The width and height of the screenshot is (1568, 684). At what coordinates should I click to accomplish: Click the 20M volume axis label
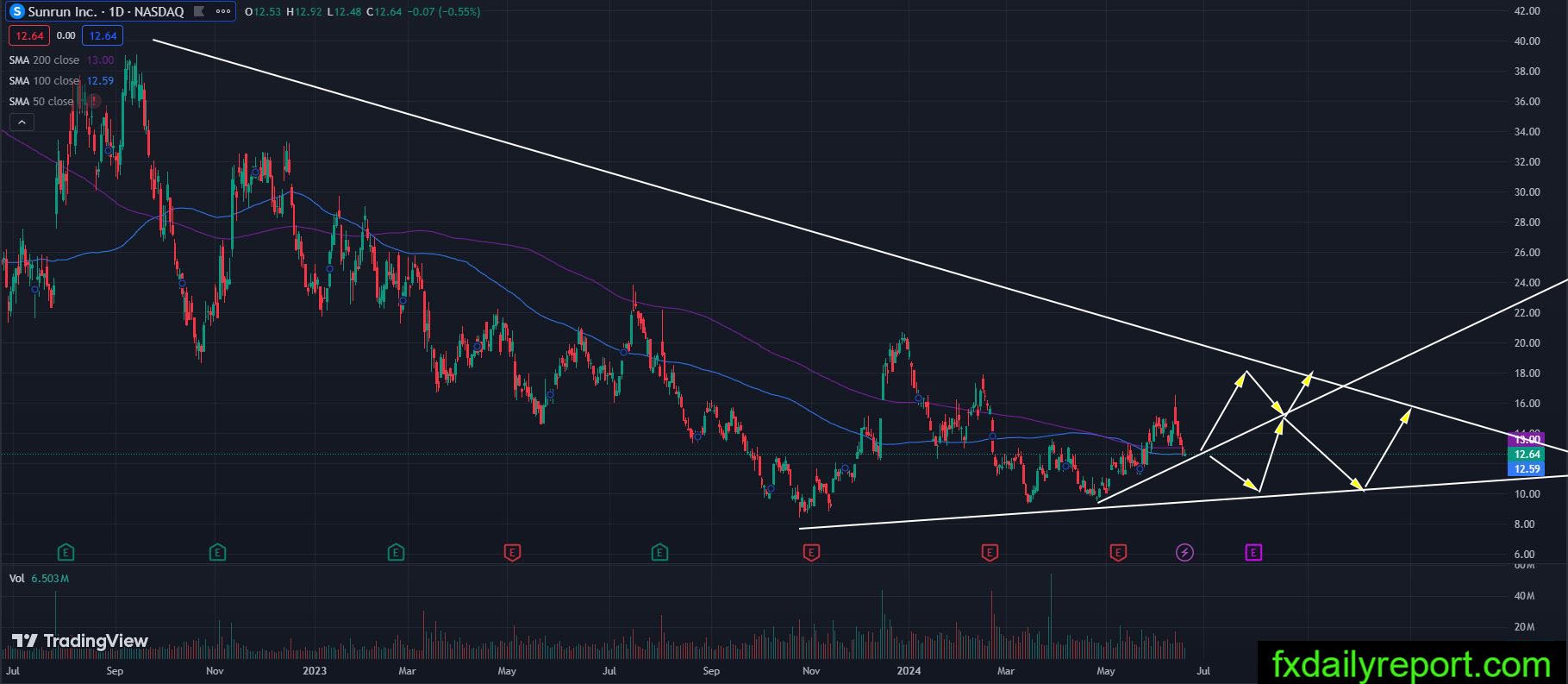click(x=1524, y=627)
